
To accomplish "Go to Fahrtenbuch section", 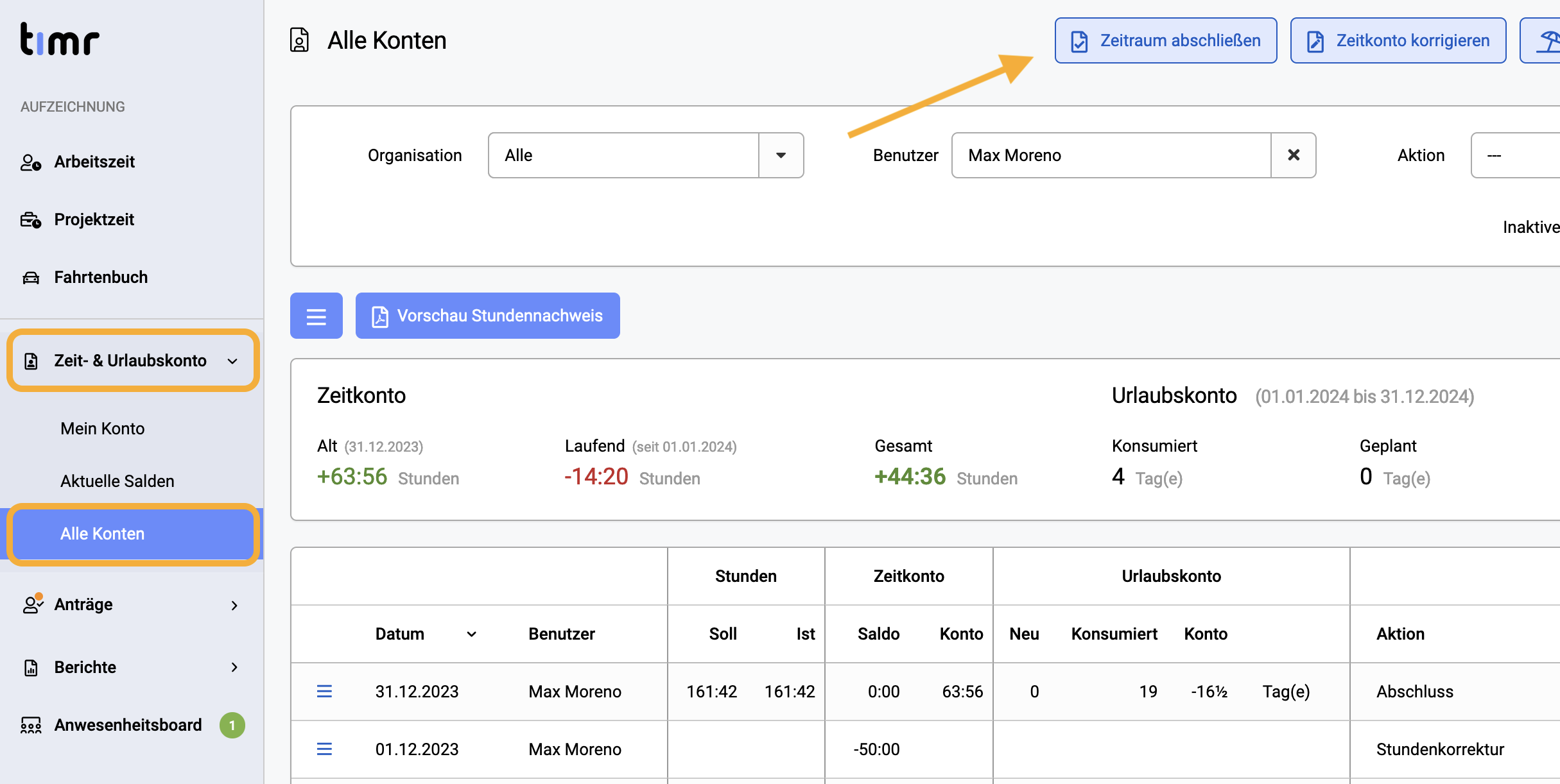I will 101,278.
